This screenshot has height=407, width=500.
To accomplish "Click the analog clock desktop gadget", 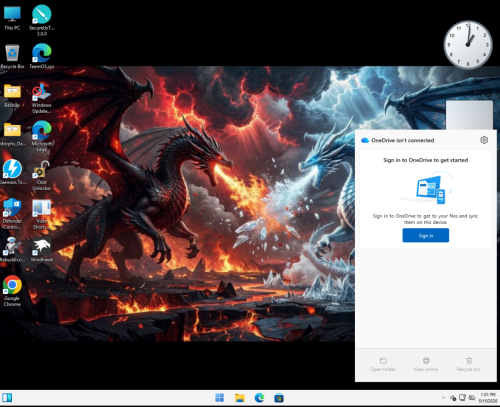I will pos(468,44).
